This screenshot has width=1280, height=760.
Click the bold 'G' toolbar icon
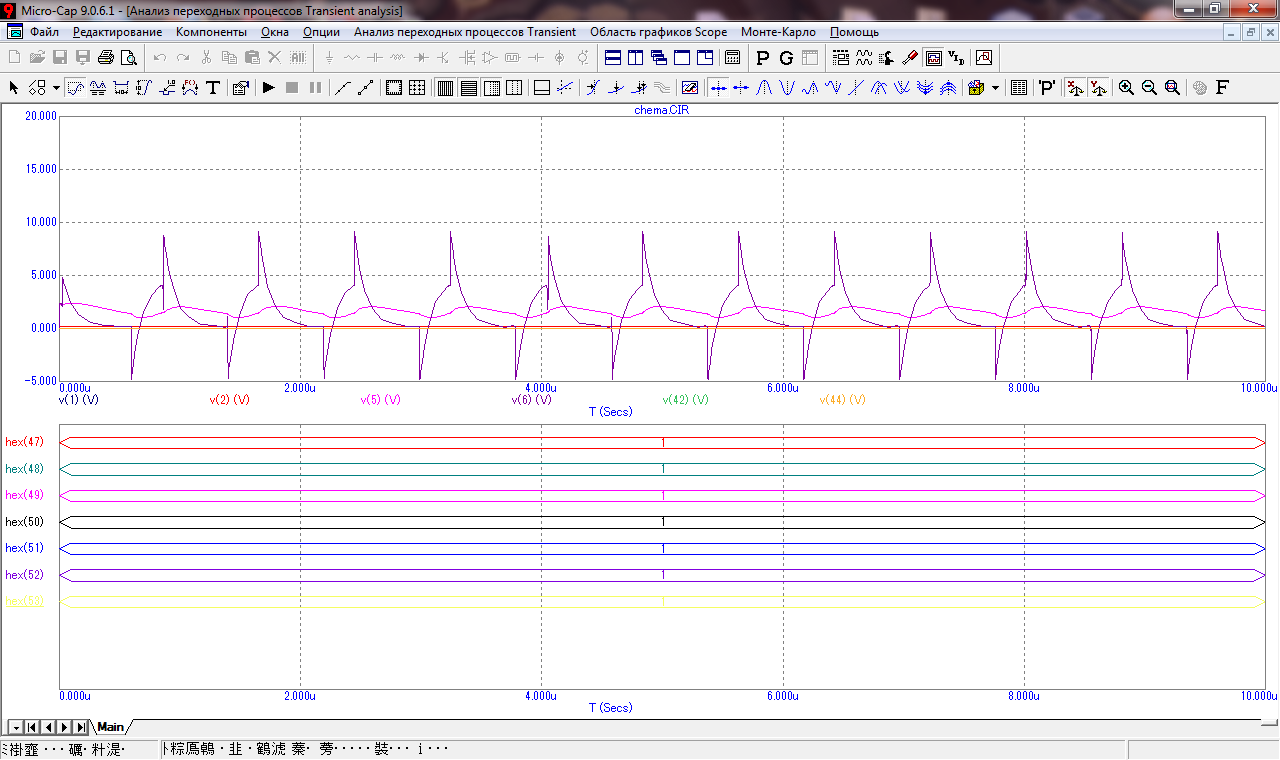tap(786, 58)
